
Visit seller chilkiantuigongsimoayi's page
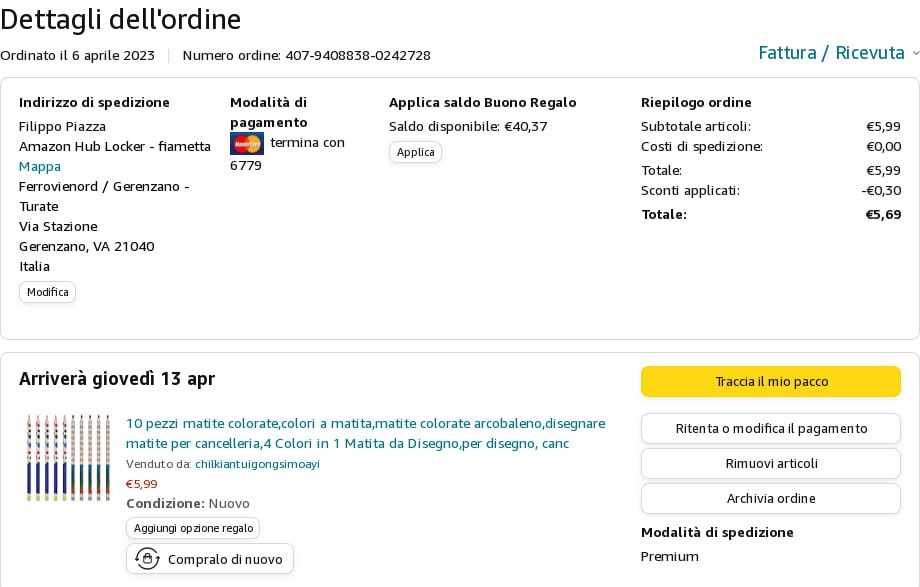coord(257,464)
